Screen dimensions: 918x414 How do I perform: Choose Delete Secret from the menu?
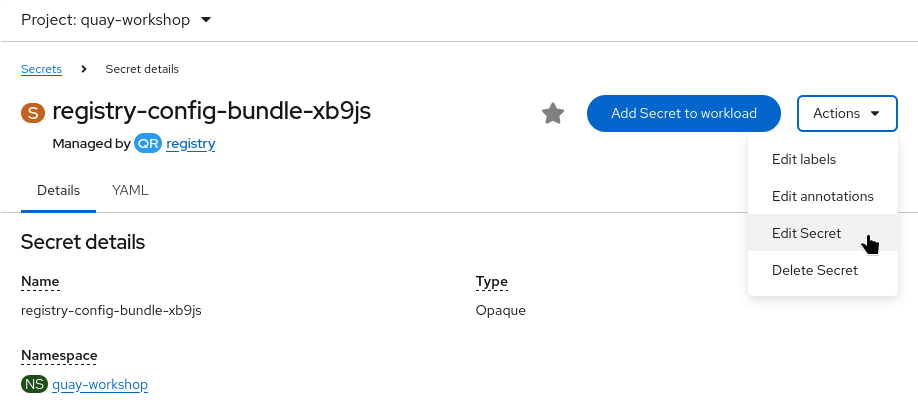[814, 270]
